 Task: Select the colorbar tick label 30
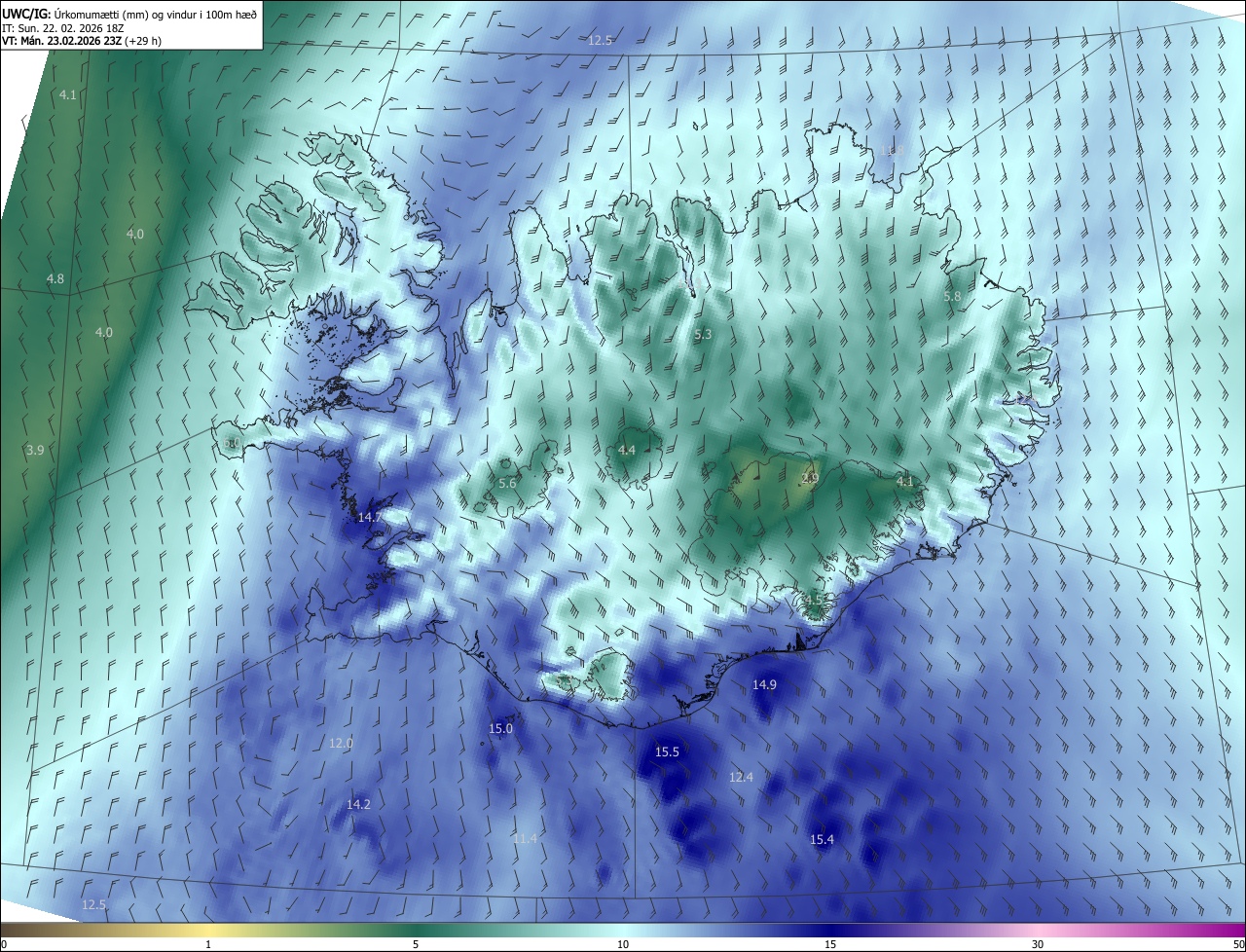(1038, 944)
